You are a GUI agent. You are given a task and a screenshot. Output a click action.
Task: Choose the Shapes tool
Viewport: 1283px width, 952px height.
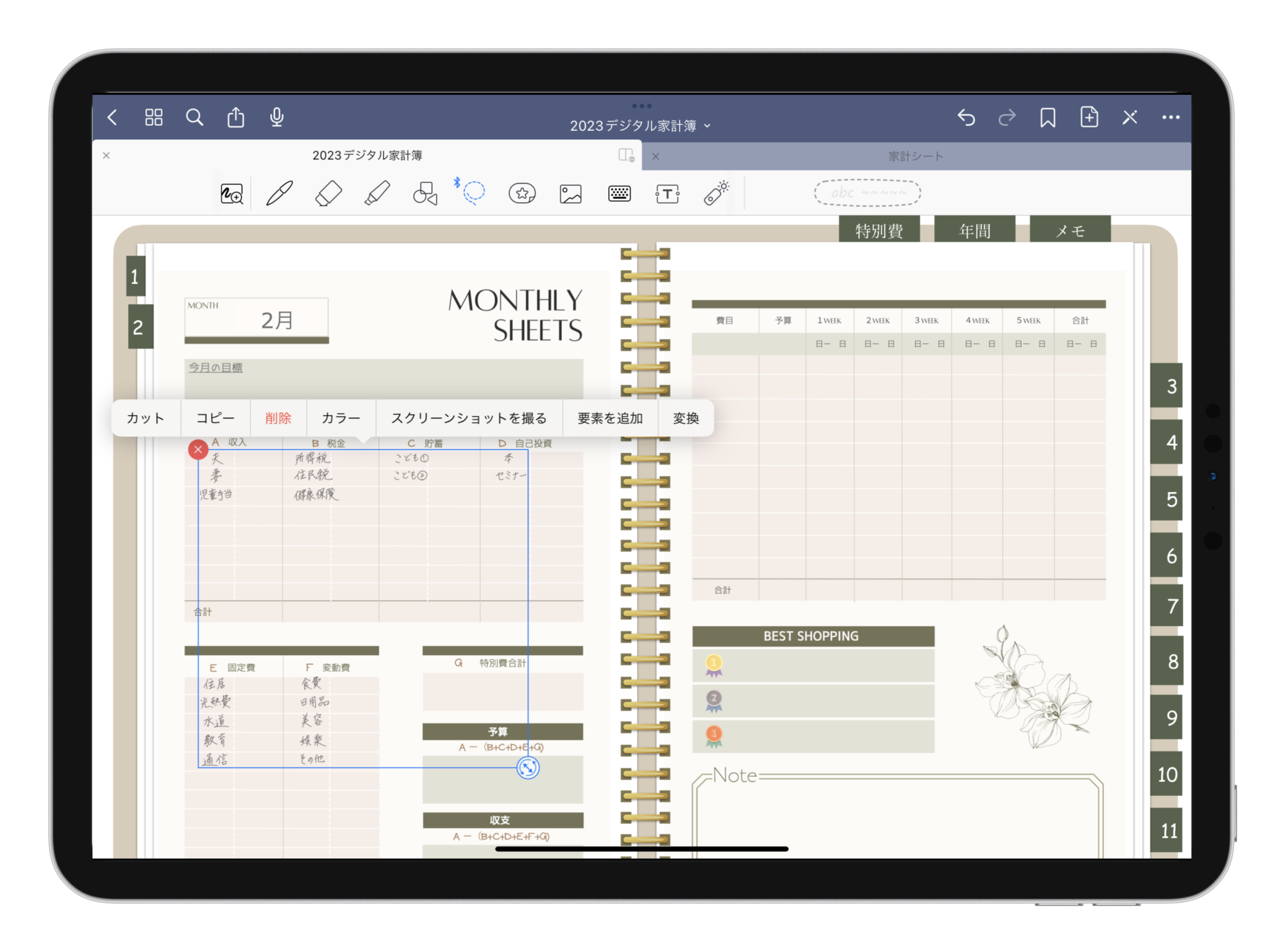[425, 193]
